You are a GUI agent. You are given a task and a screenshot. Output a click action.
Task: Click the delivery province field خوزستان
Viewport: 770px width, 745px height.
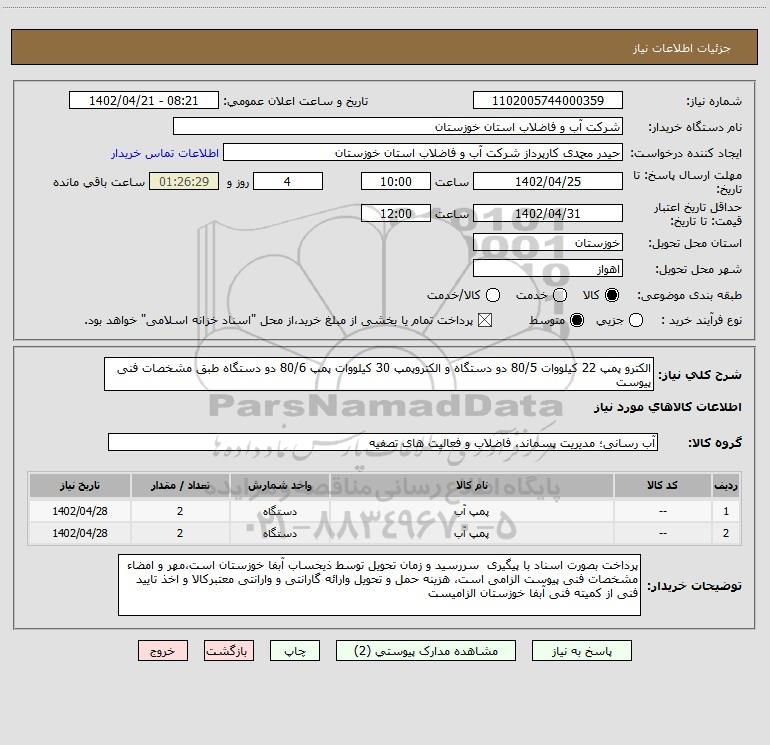tap(548, 242)
